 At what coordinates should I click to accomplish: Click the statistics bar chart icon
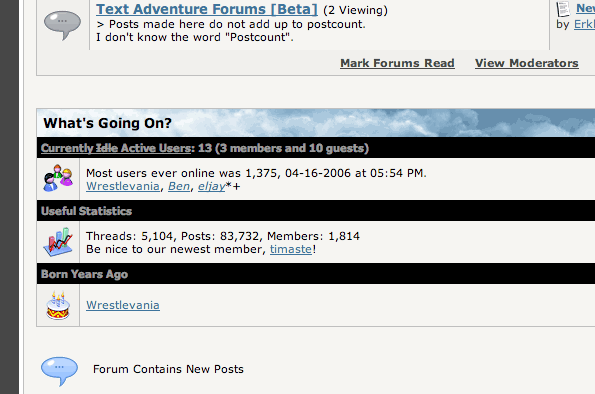[58, 242]
